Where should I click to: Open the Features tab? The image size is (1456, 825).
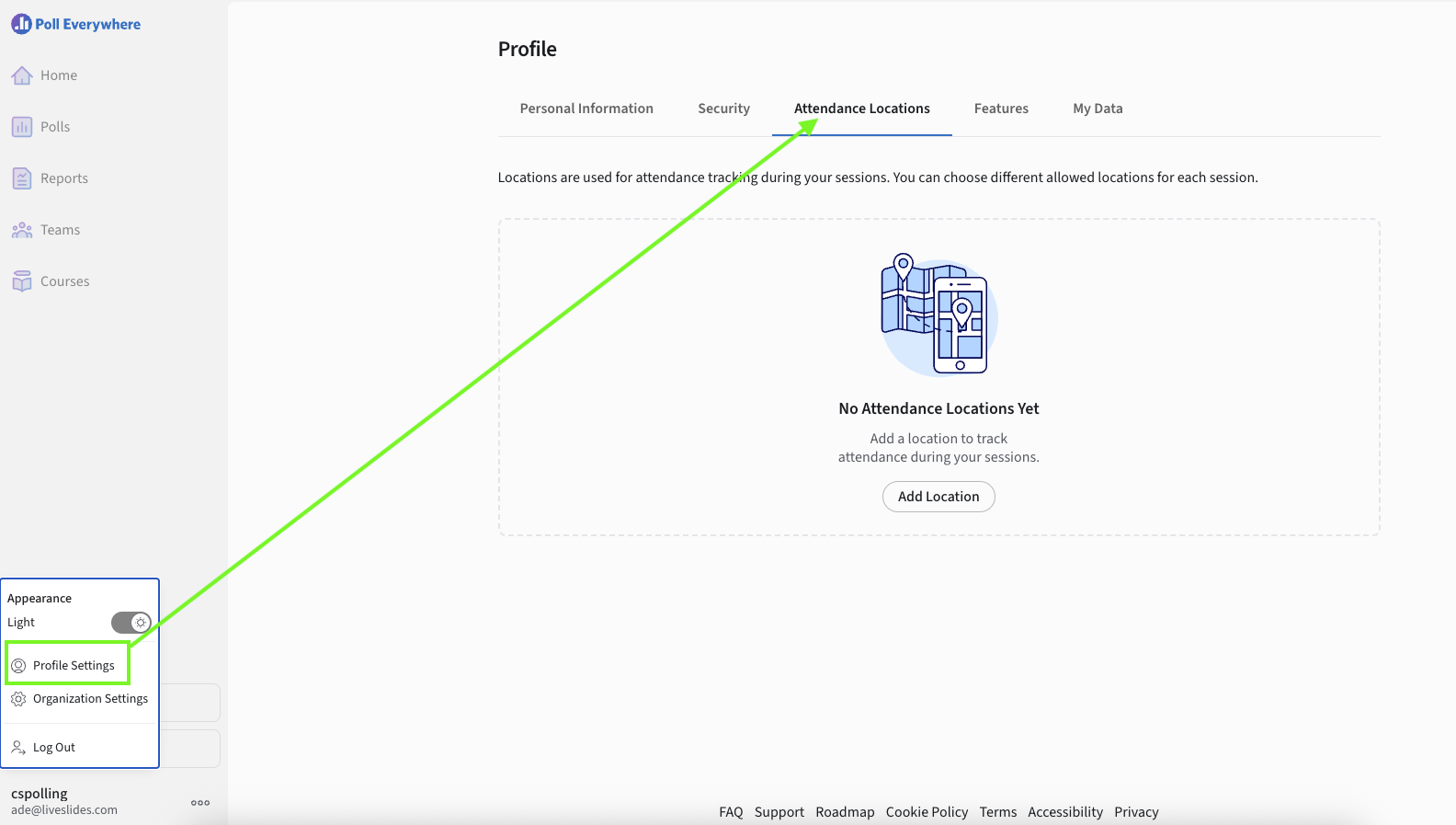[1001, 109]
